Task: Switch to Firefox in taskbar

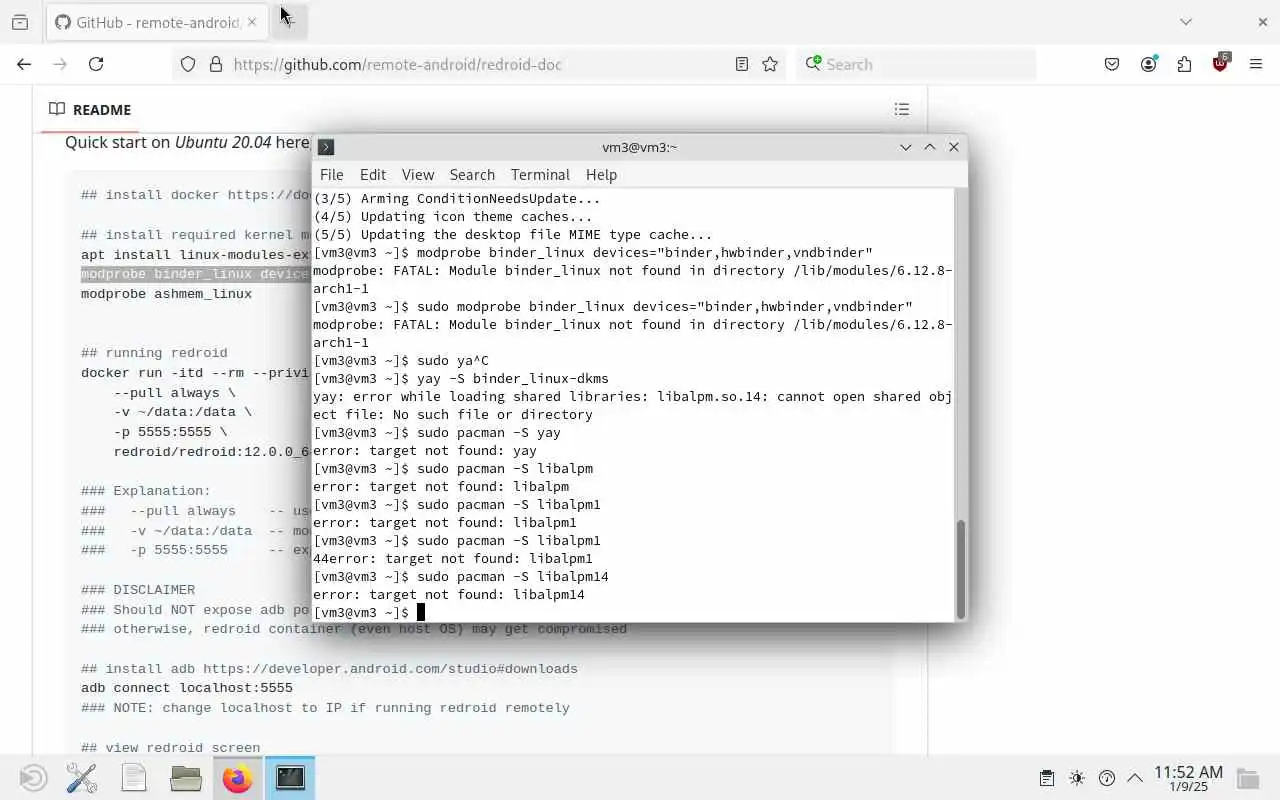Action: pos(238,778)
